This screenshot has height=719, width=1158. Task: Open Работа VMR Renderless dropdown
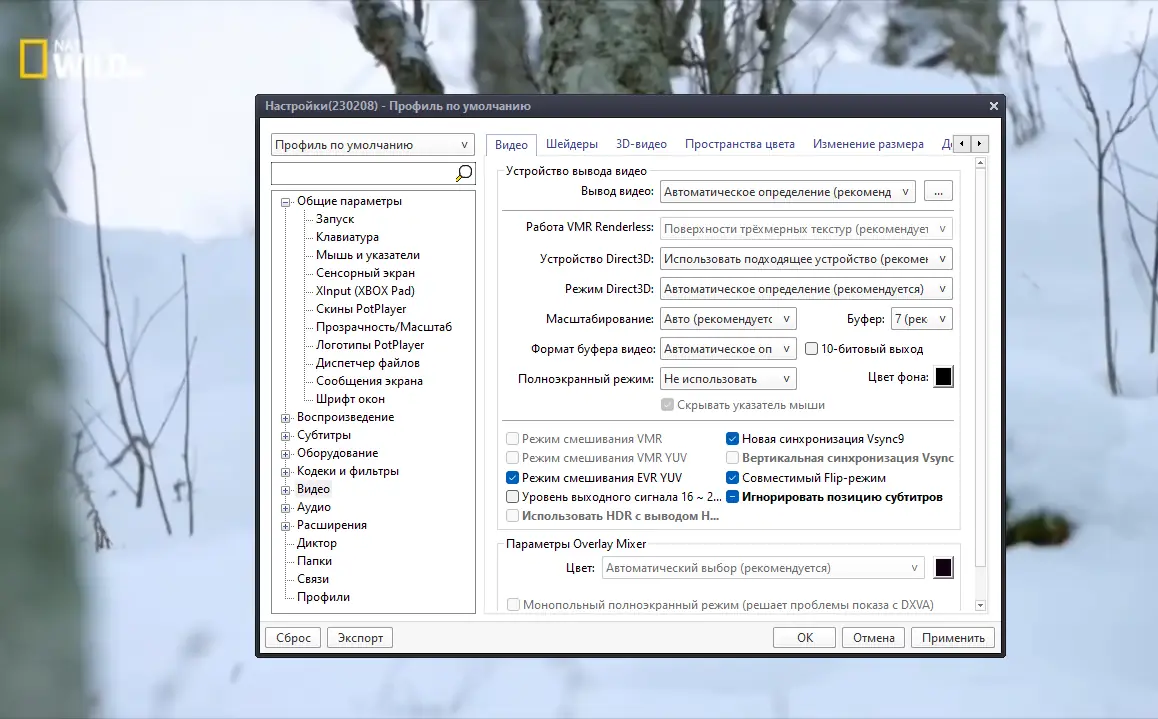pyautogui.click(x=806, y=229)
